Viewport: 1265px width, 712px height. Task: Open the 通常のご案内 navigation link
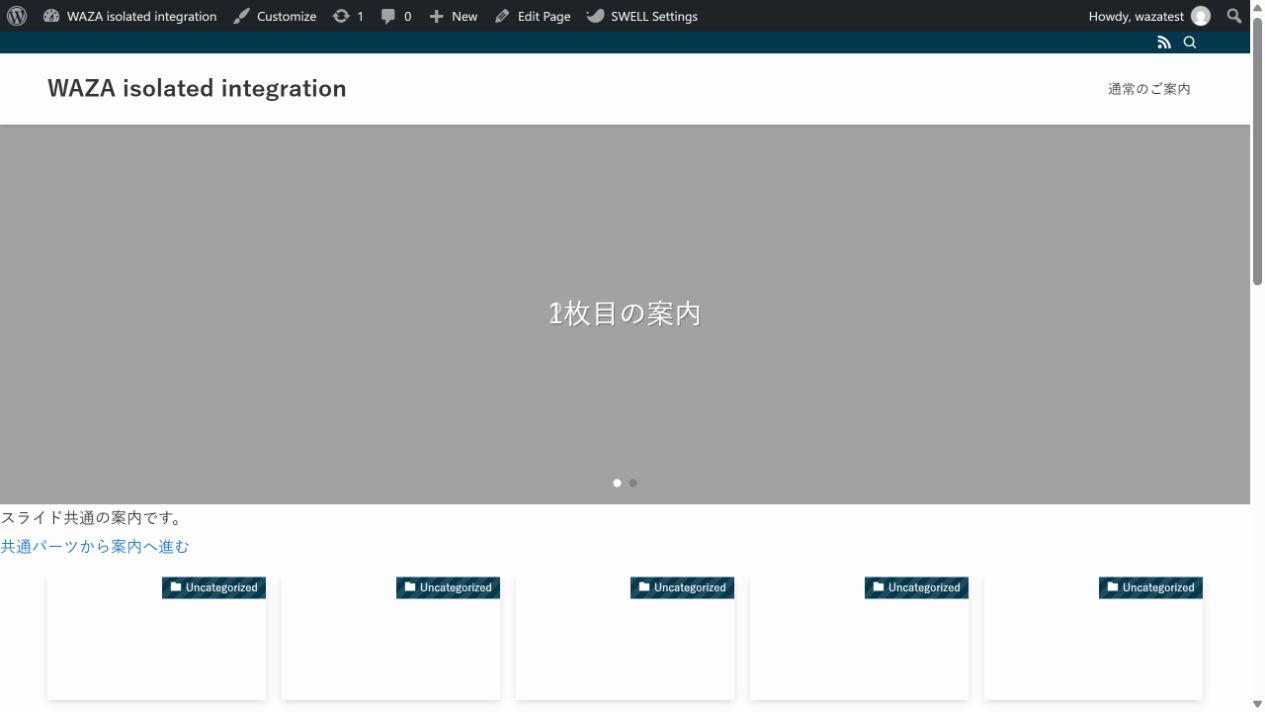[x=1149, y=89]
